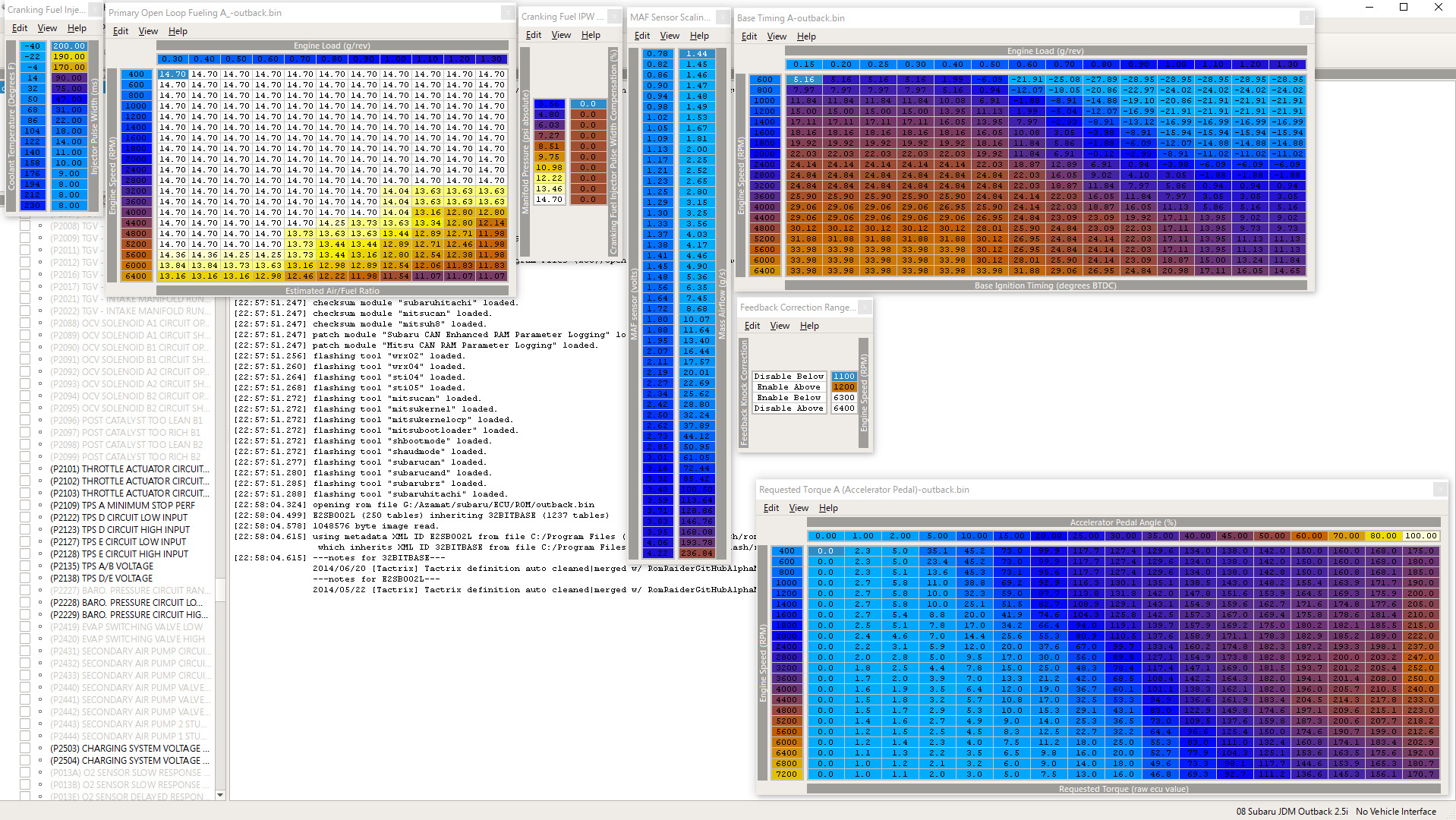Open Help menu in MAF Sensor Scaling window
The height and width of the screenshot is (820, 1456).
699,36
